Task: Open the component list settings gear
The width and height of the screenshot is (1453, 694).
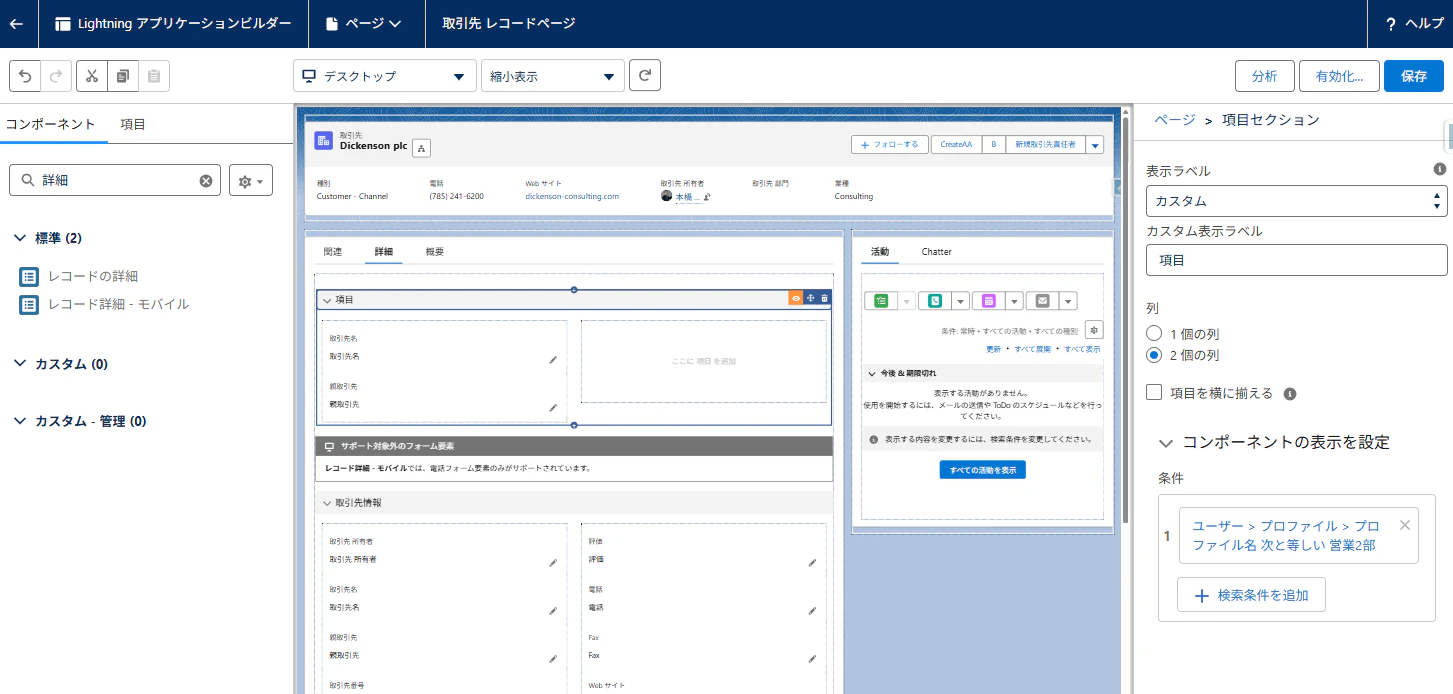Action: (251, 181)
